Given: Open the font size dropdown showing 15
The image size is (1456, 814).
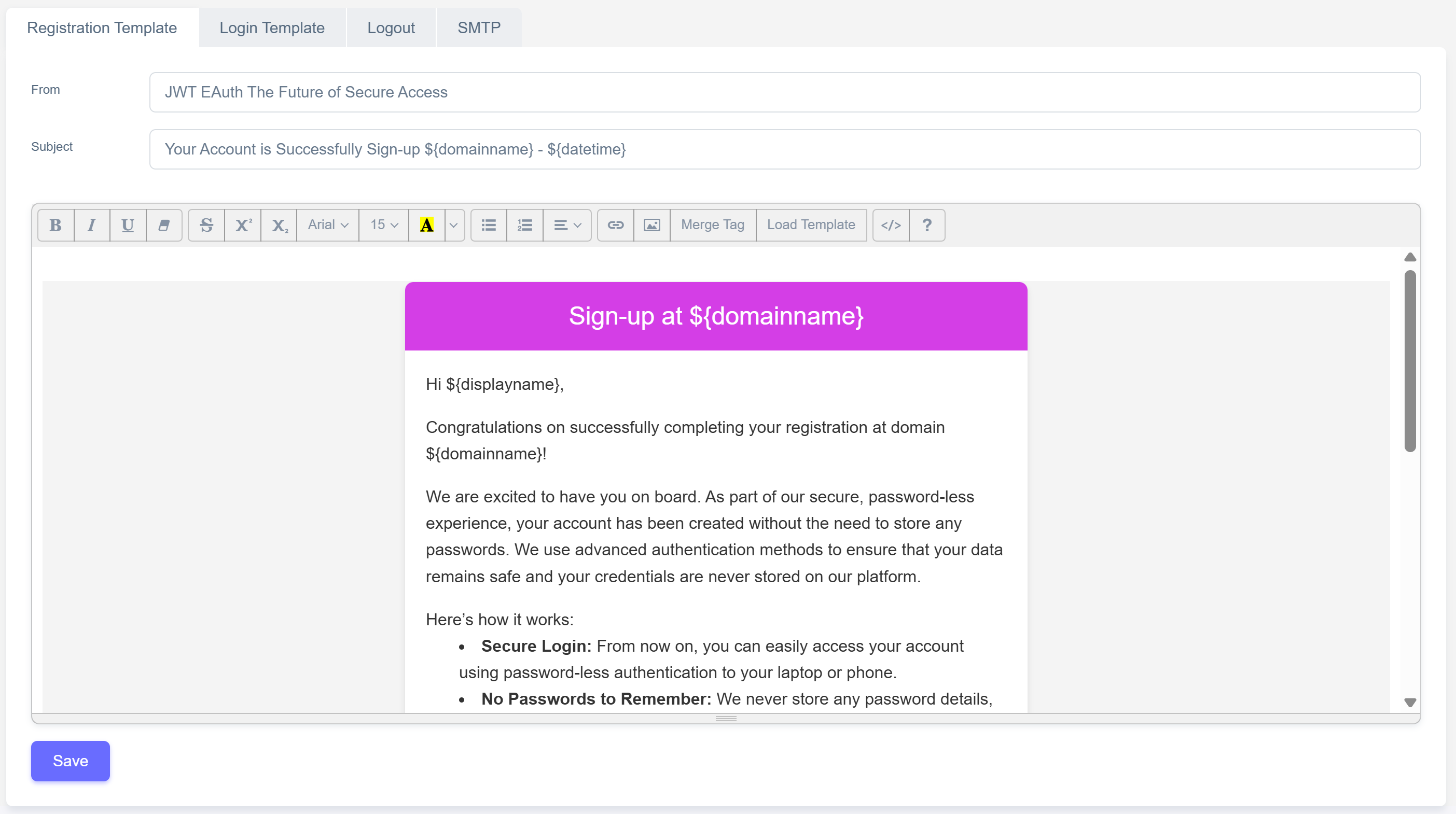Looking at the screenshot, I should coord(383,225).
